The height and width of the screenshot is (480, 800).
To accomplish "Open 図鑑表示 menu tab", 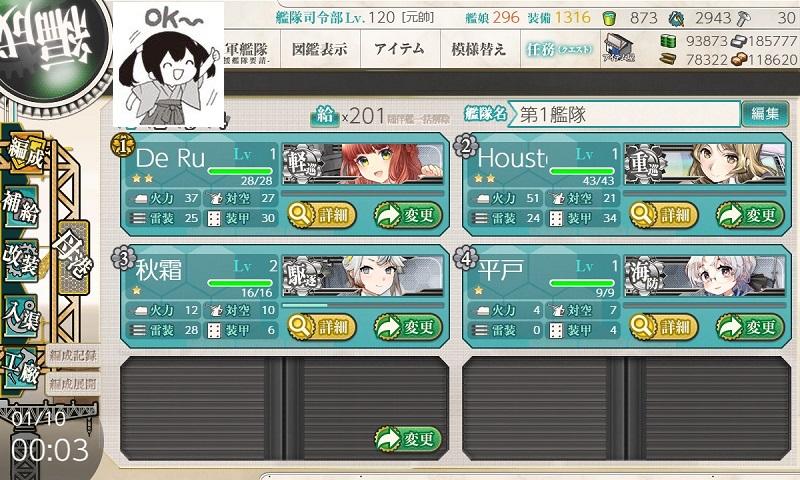I will pos(320,49).
